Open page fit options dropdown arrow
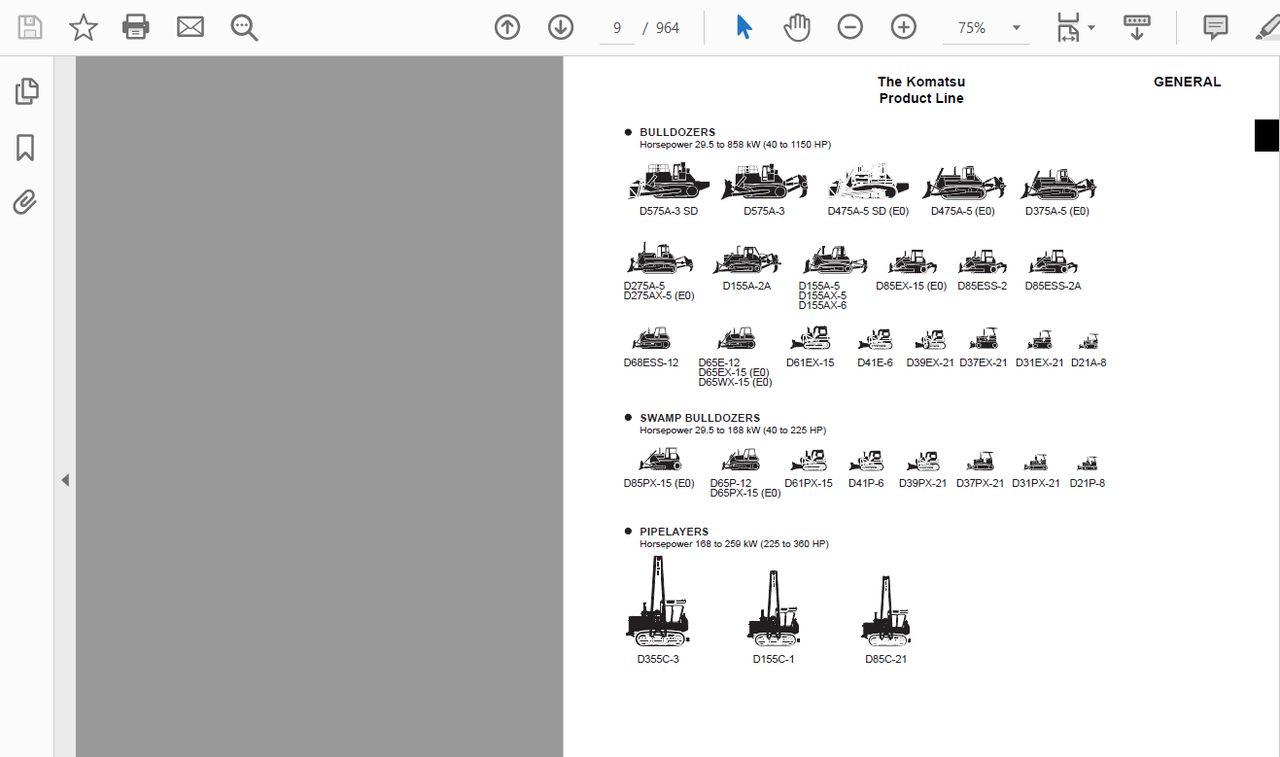This screenshot has width=1280, height=757. (1091, 28)
